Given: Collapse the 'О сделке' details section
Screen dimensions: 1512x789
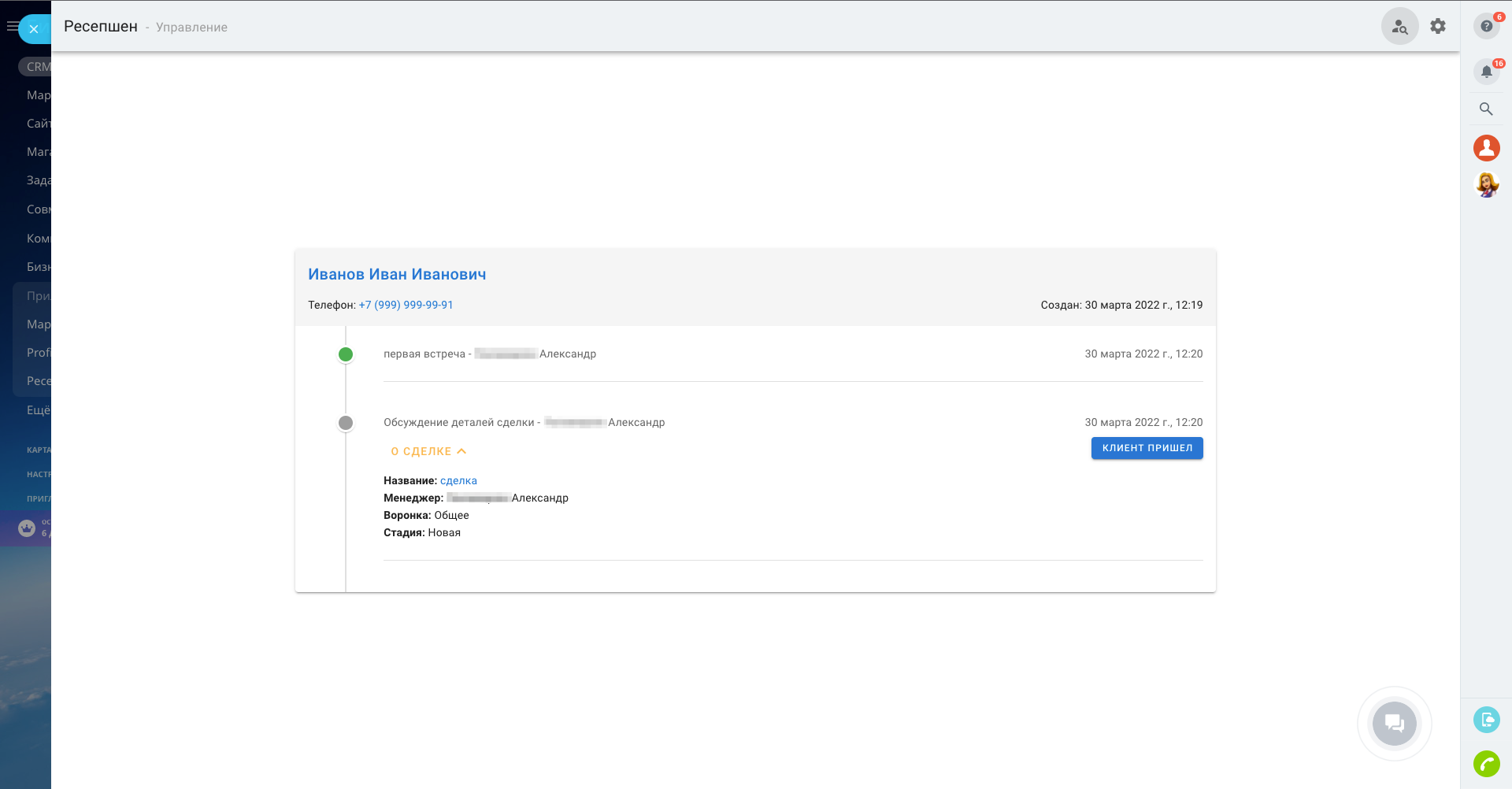Looking at the screenshot, I should coord(428,451).
